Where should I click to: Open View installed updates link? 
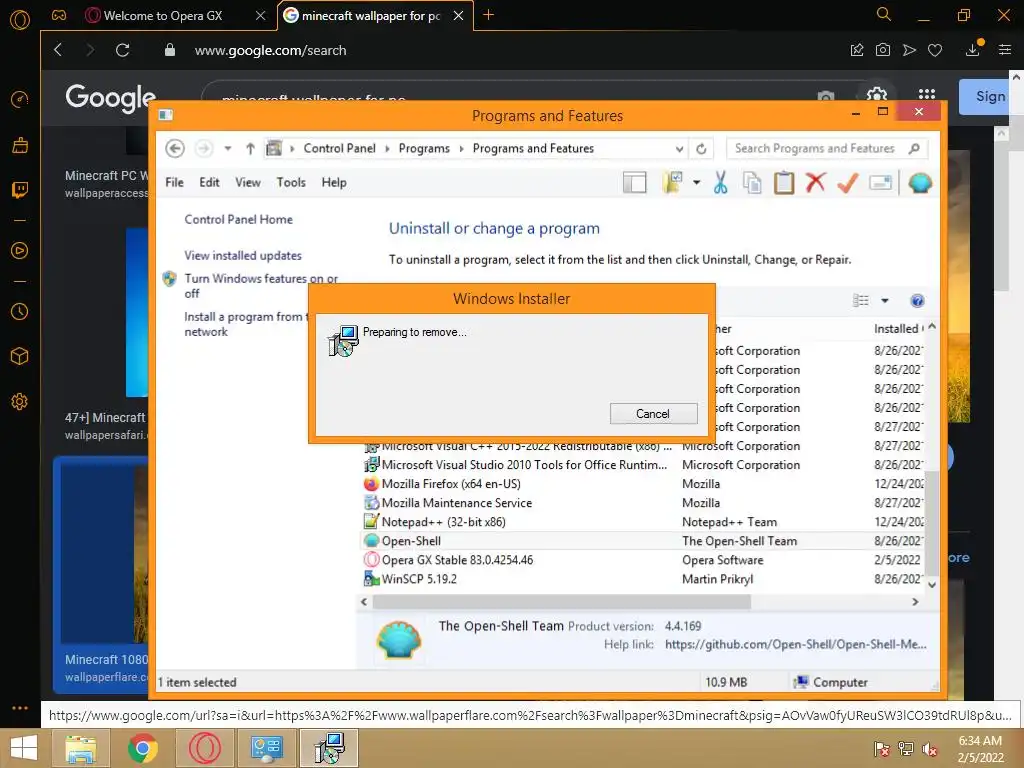click(243, 255)
